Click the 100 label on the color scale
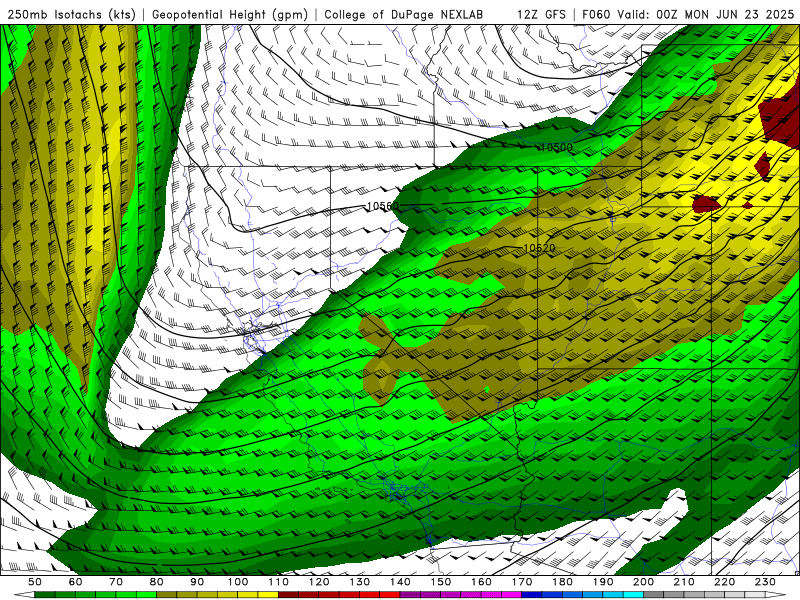The height and width of the screenshot is (600, 800). click(x=238, y=582)
